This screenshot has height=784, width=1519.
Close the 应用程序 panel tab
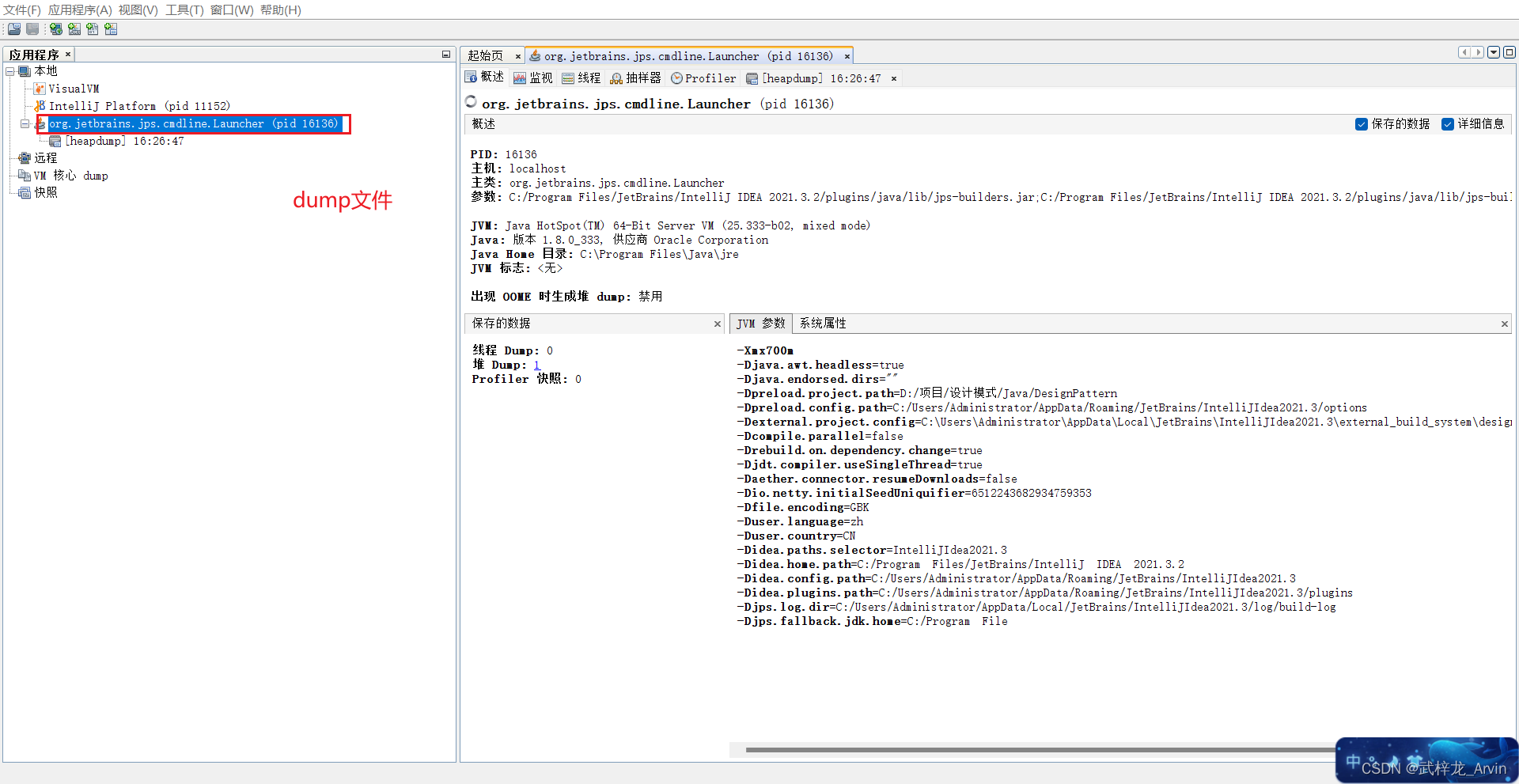68,55
